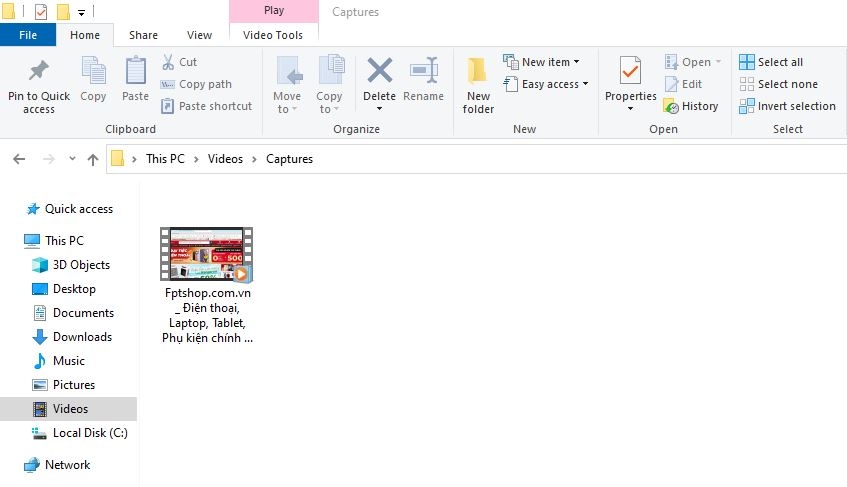
Task: Click the Select none icon
Action: tap(747, 84)
